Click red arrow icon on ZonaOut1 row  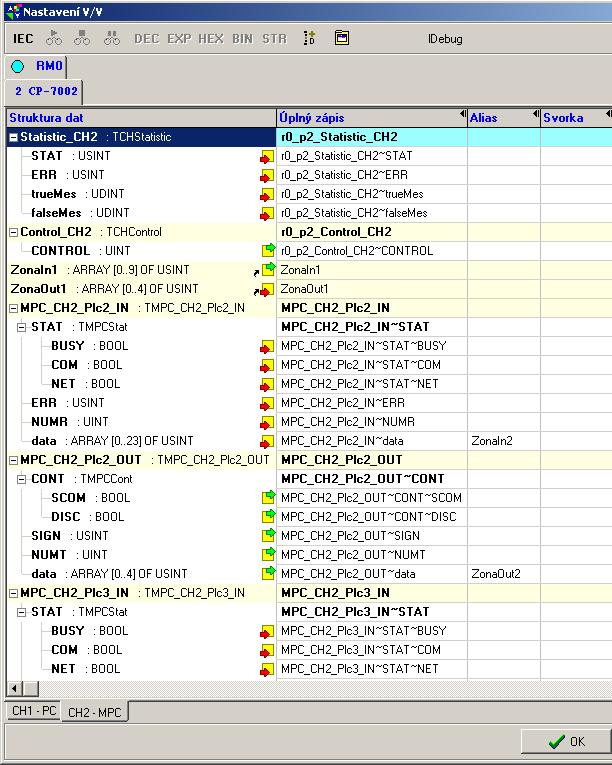[266, 290]
